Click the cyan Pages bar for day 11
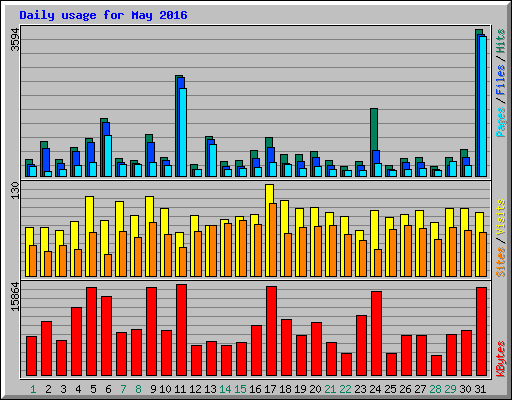The width and height of the screenshot is (512, 400). 183,132
